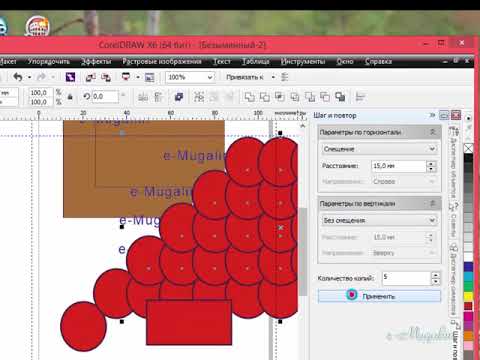Open the Окно menu
The height and width of the screenshot is (360, 480).
[x=345, y=61]
